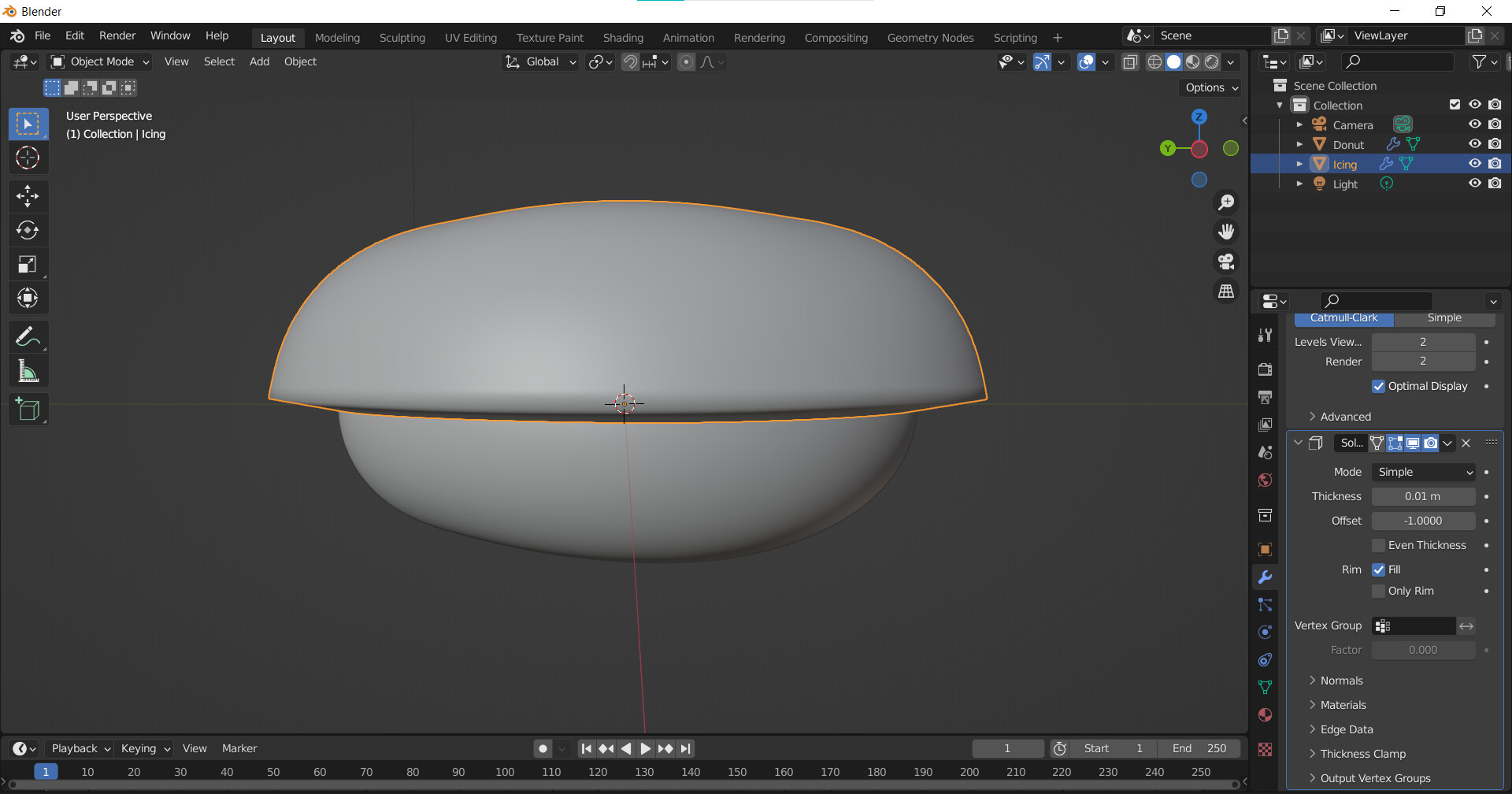
Task: Open the Global transform orientation dropdown
Action: 541,61
